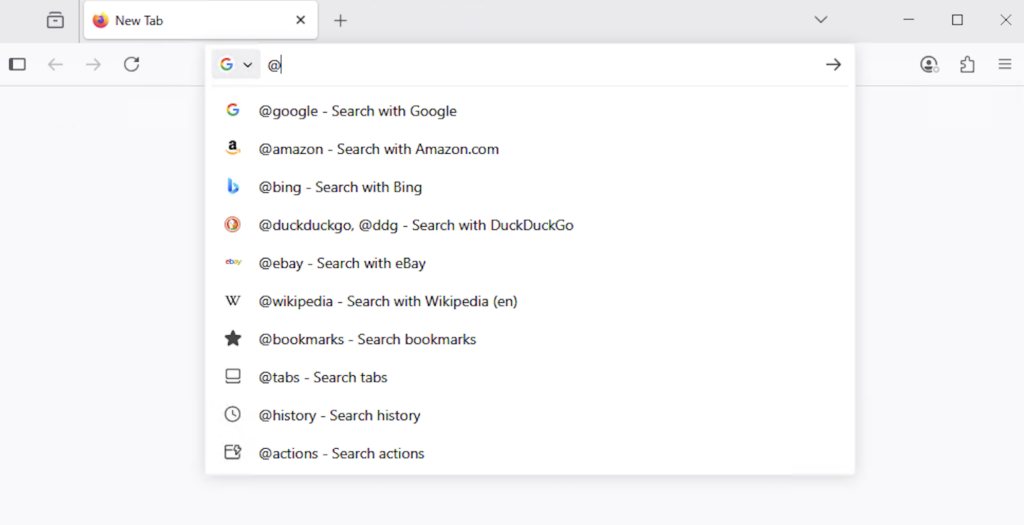Image resolution: width=1024 pixels, height=525 pixels.
Task: Choose @amazon - Search with Amazon.com
Action: coord(378,149)
